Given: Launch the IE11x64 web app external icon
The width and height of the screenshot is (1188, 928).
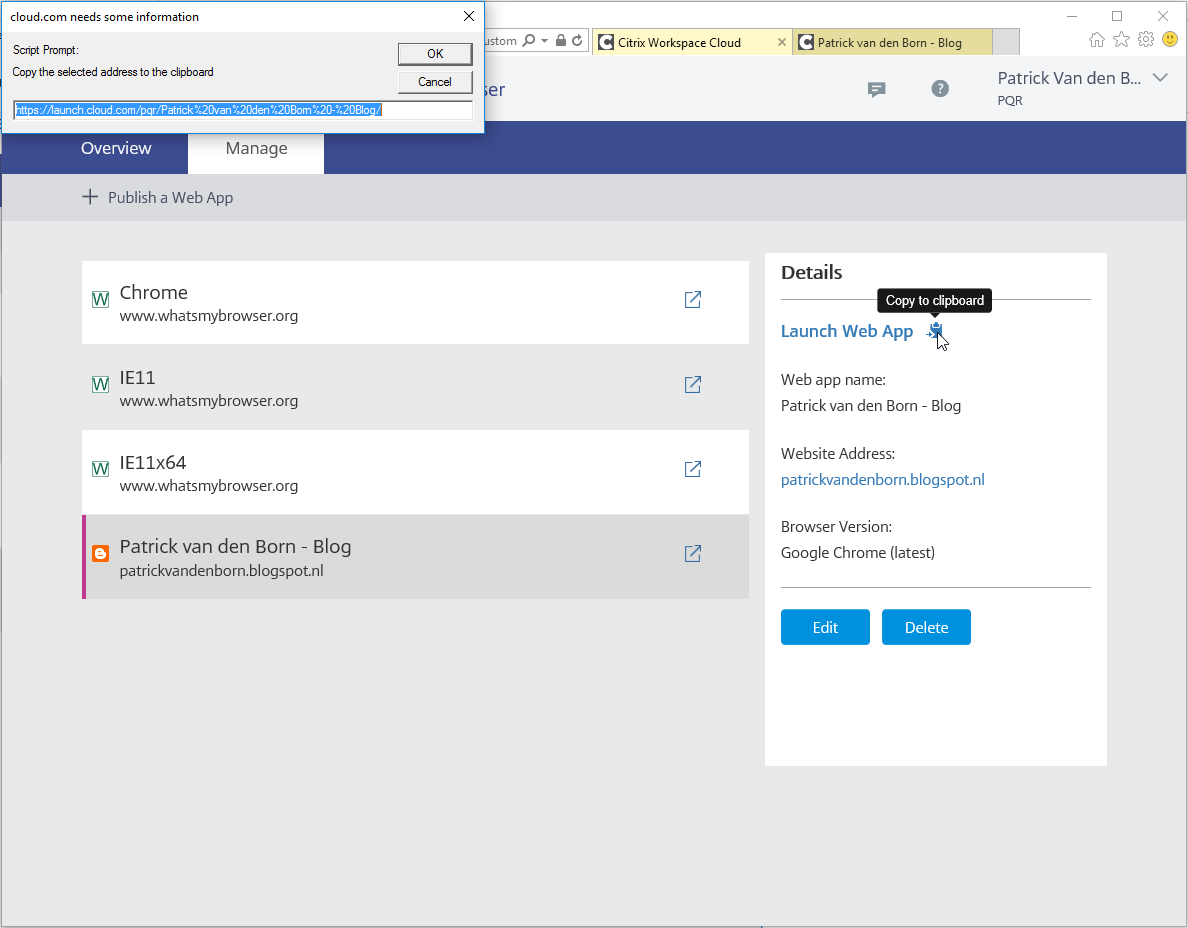Looking at the screenshot, I should pyautogui.click(x=692, y=470).
